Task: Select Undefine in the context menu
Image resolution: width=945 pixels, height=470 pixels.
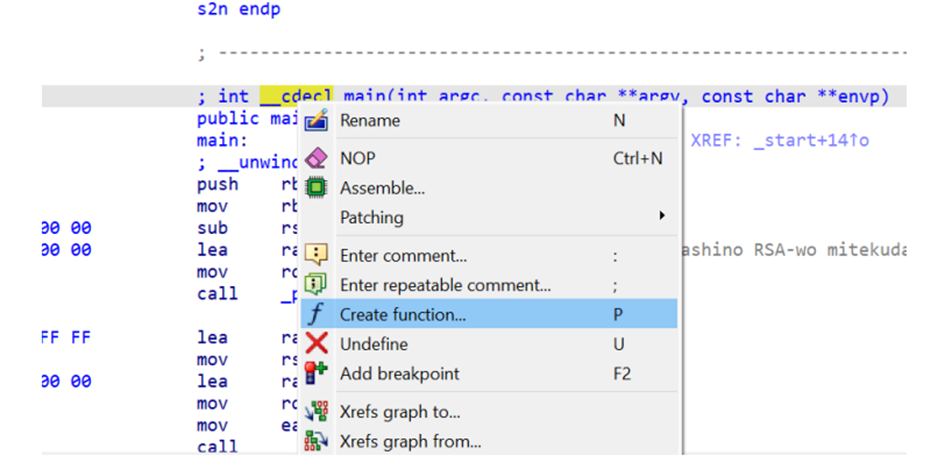Action: click(489, 344)
